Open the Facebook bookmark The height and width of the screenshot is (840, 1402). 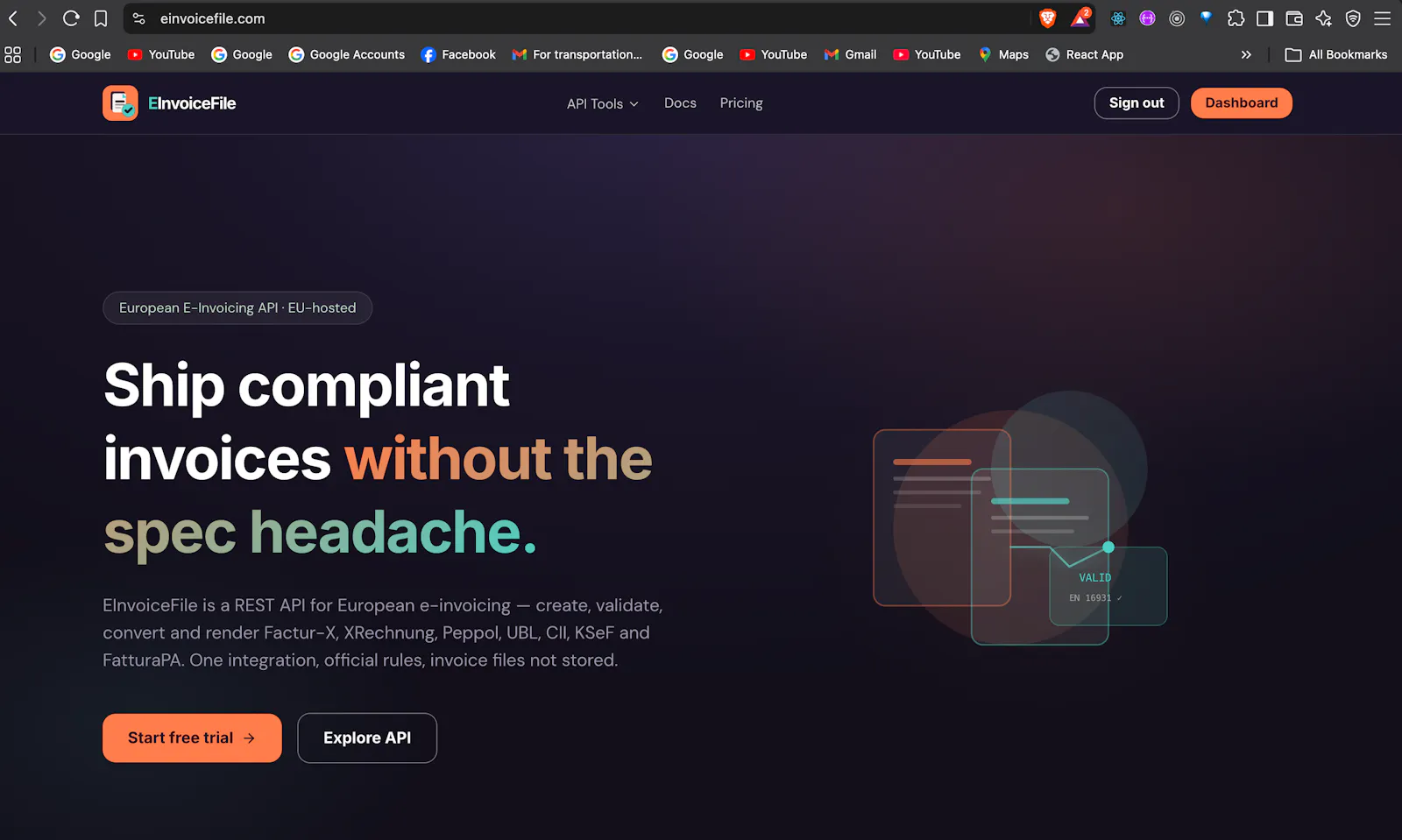pos(458,54)
